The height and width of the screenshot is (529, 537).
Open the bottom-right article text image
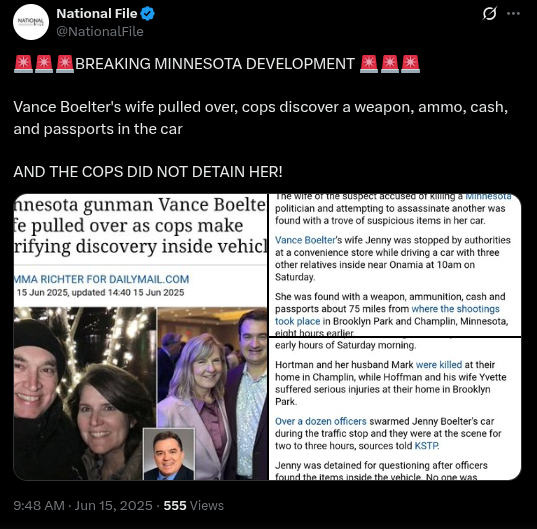[395, 409]
